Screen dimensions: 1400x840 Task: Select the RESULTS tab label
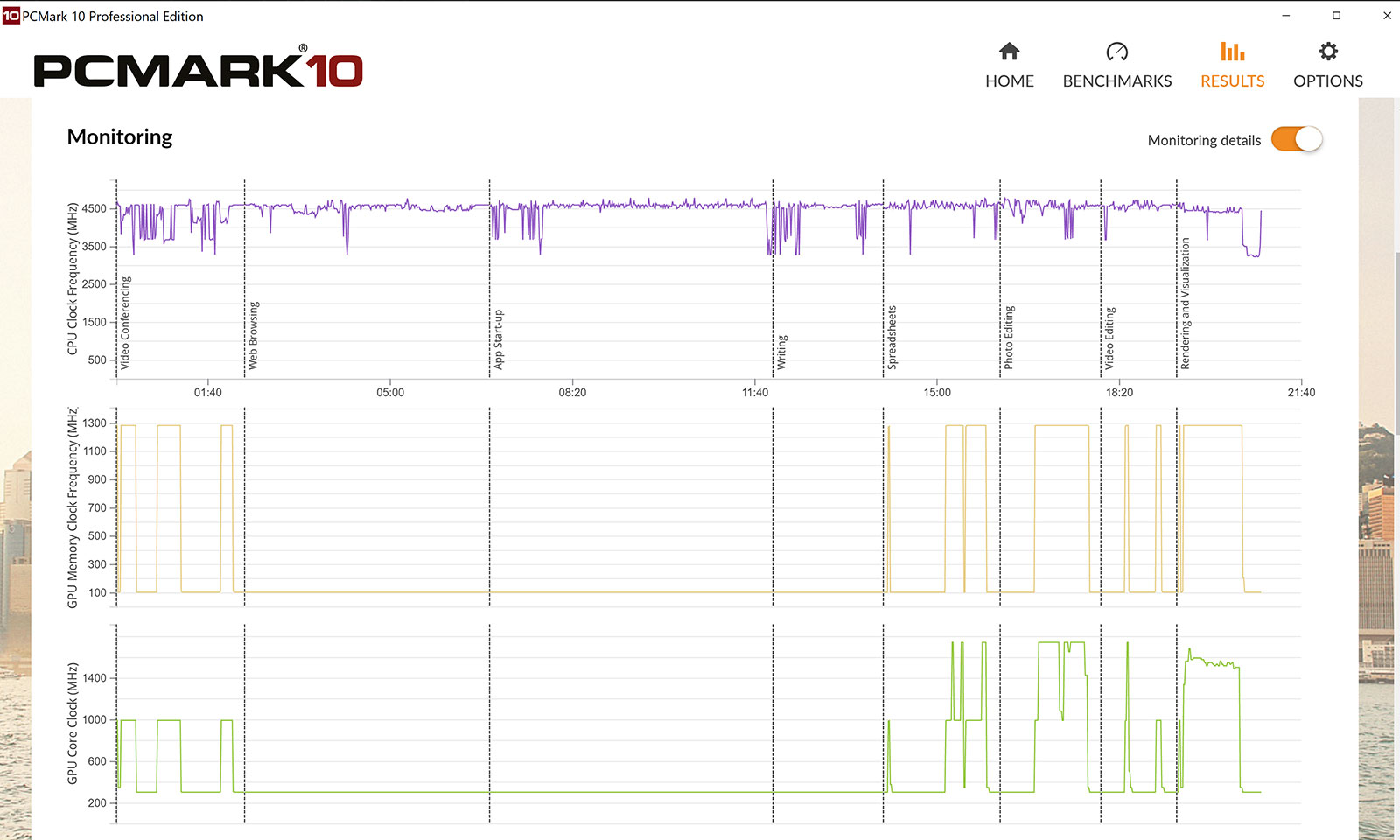[x=1232, y=80]
